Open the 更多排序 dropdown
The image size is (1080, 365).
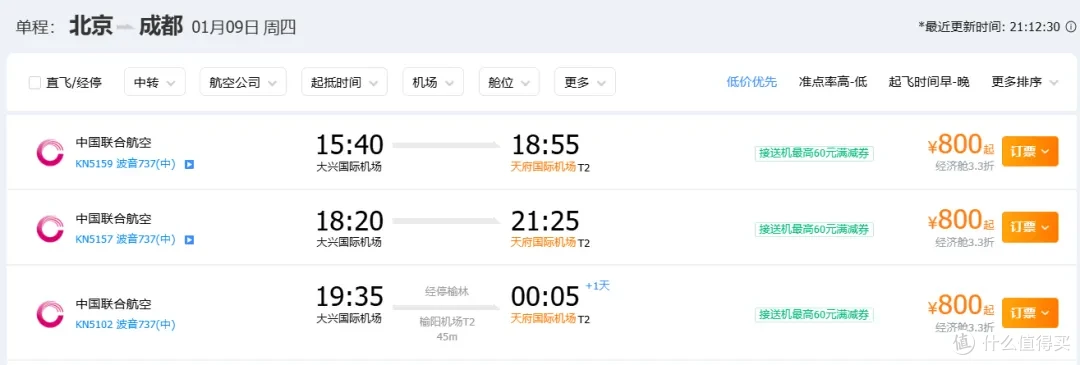1025,82
